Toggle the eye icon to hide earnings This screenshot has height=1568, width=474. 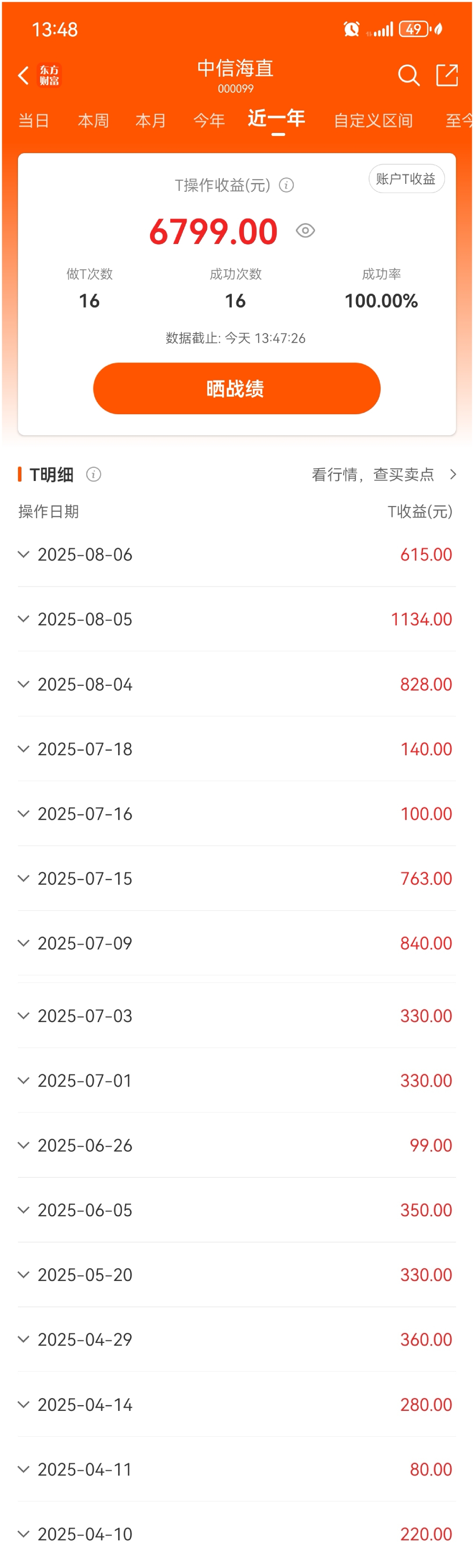[305, 231]
